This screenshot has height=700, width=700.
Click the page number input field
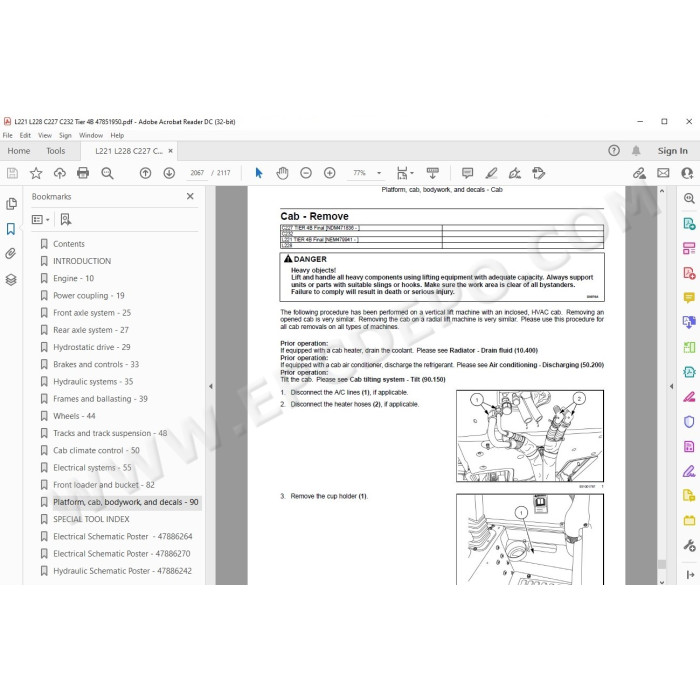coord(197,173)
